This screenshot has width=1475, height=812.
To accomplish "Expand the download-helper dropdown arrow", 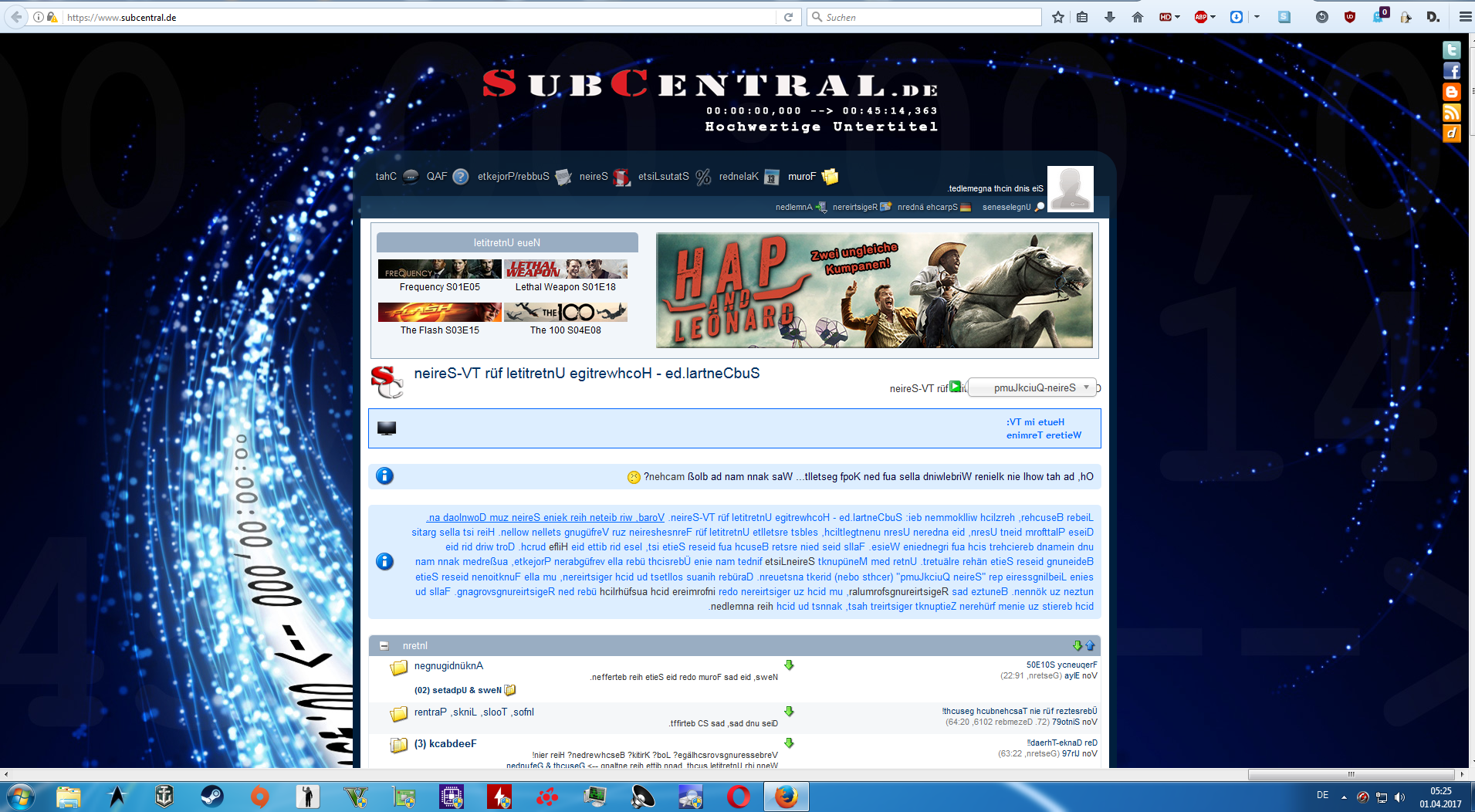I will coord(1257,17).
